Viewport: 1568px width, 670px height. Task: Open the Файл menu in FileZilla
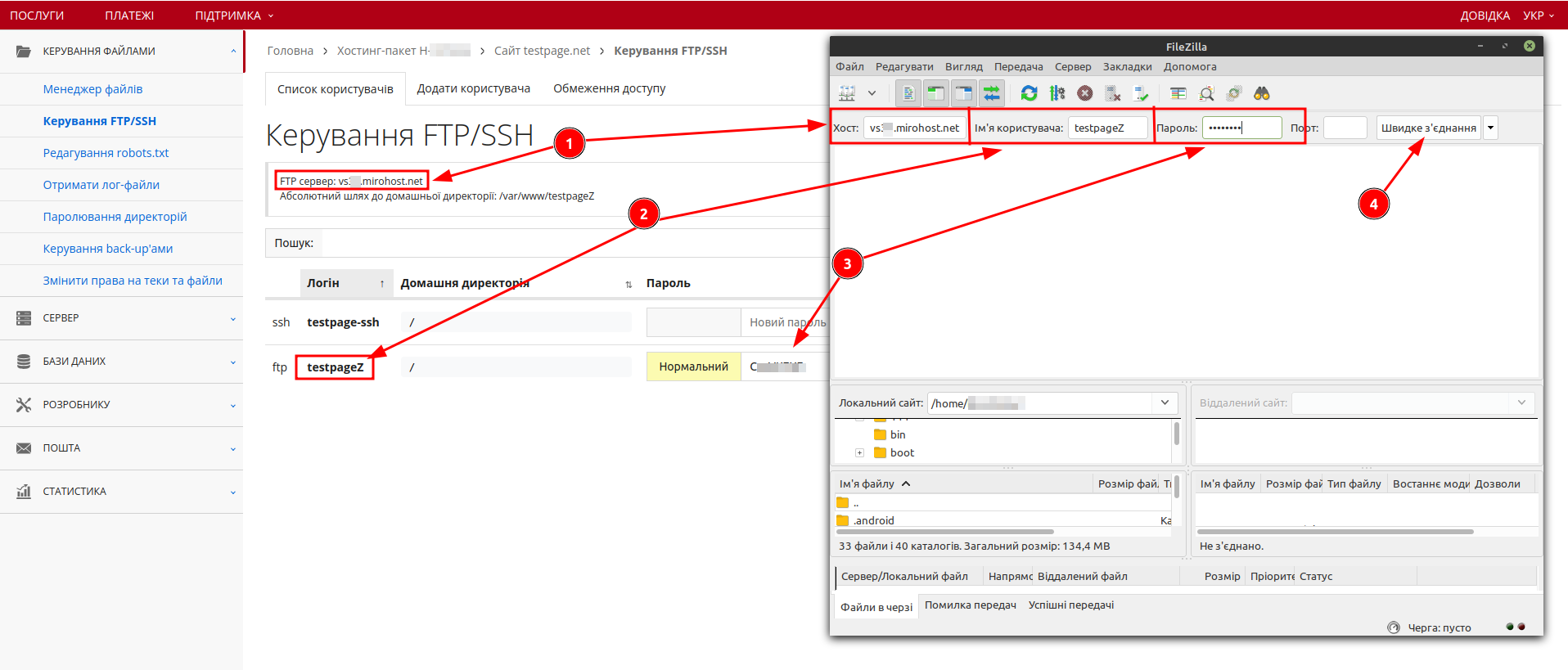850,66
